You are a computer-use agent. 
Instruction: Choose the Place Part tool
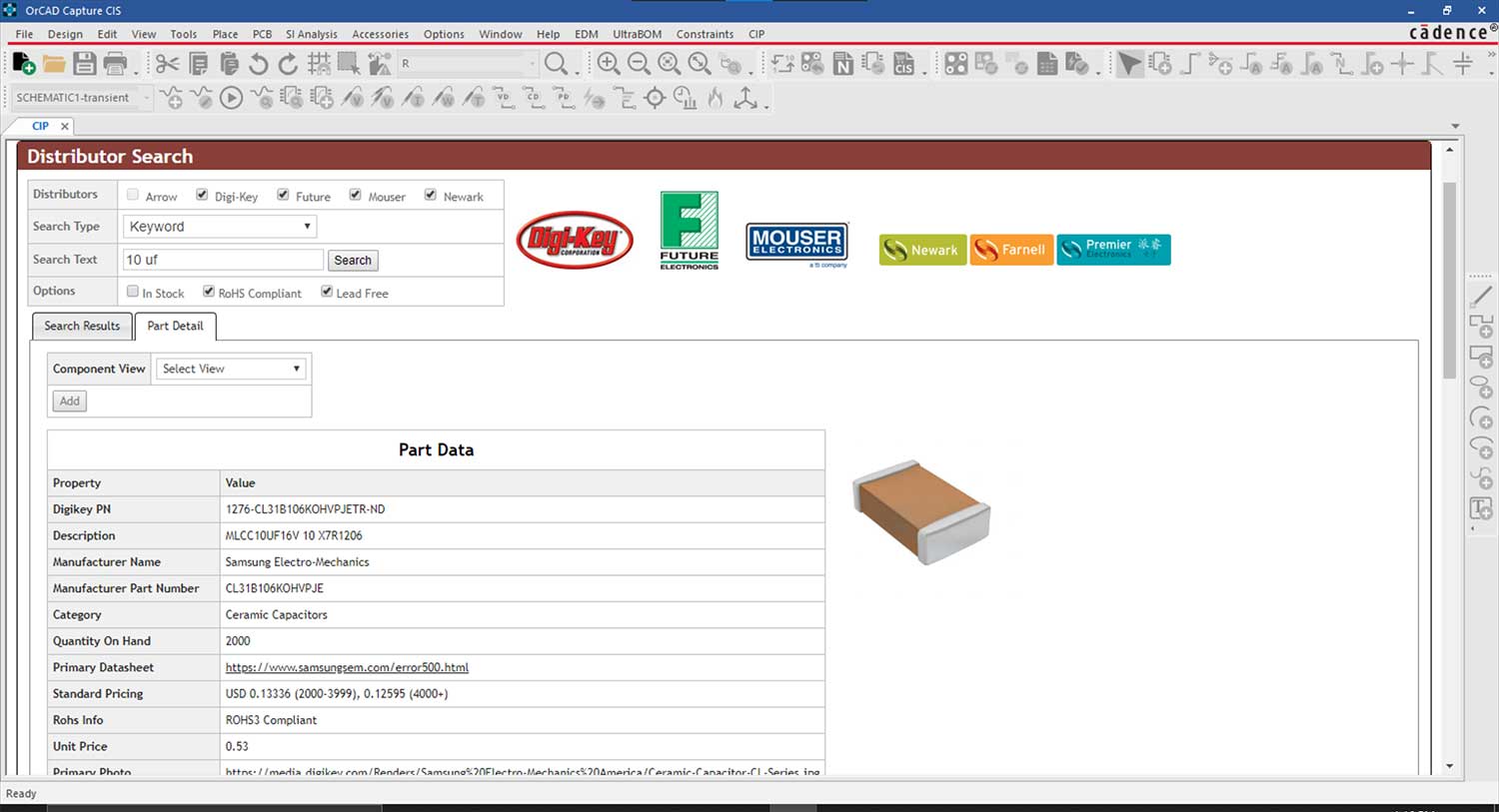[1160, 64]
